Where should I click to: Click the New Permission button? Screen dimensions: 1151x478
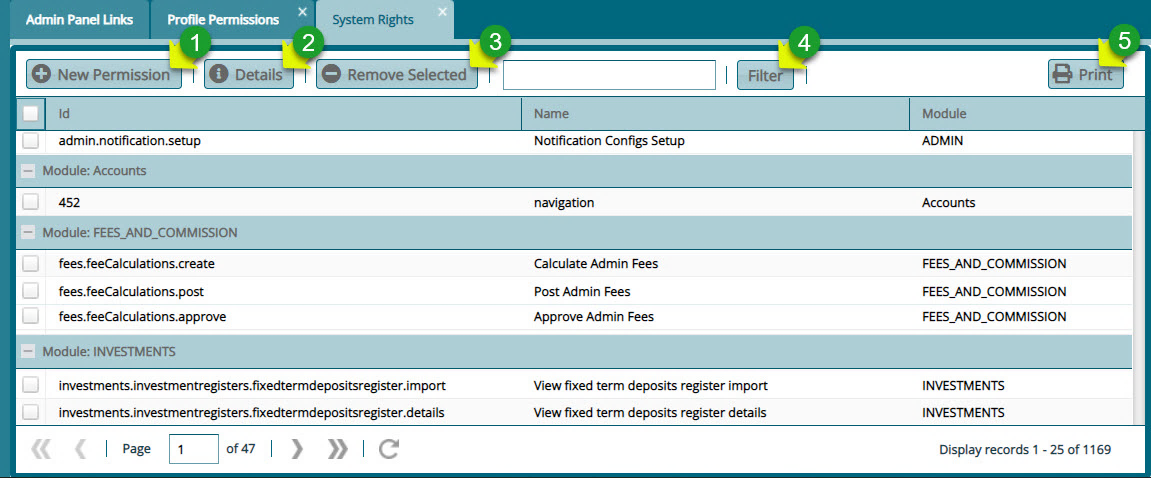click(x=104, y=74)
